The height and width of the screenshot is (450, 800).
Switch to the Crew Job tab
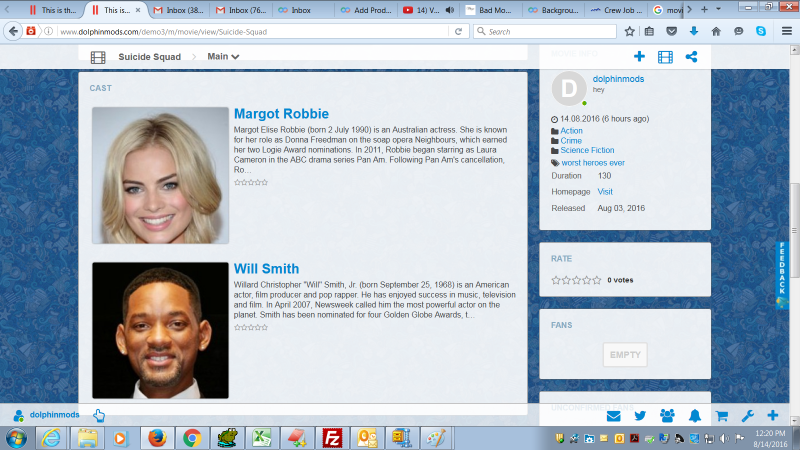point(616,10)
